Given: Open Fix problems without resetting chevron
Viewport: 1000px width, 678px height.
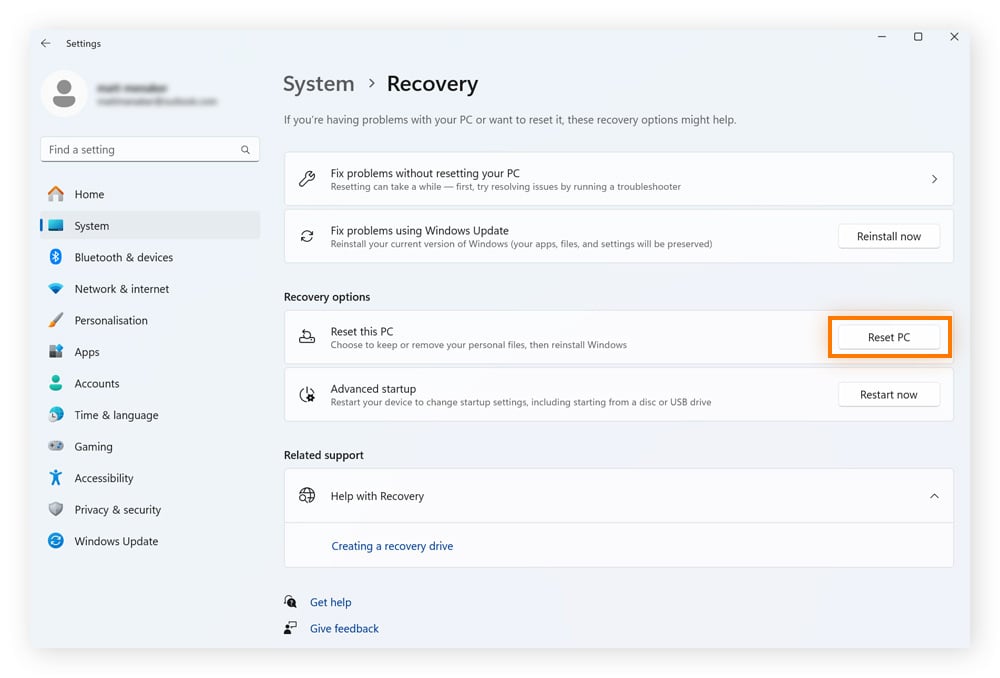Looking at the screenshot, I should [934, 179].
